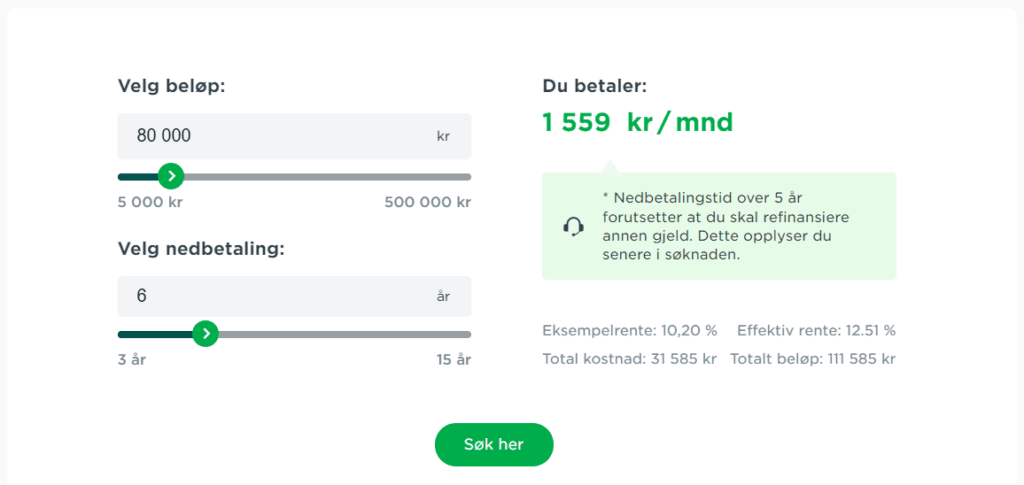
Task: Click the "500 000 kr" maximum amount label
Action: [427, 202]
